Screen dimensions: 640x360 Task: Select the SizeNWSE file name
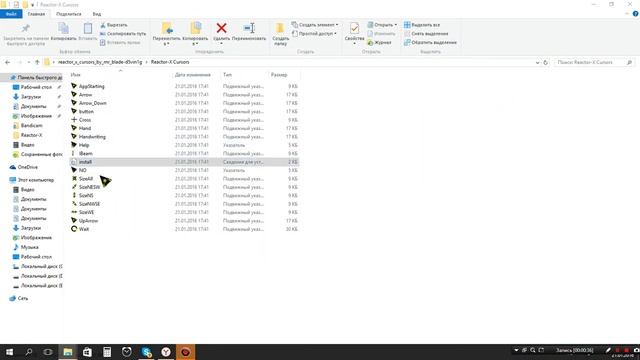point(89,204)
